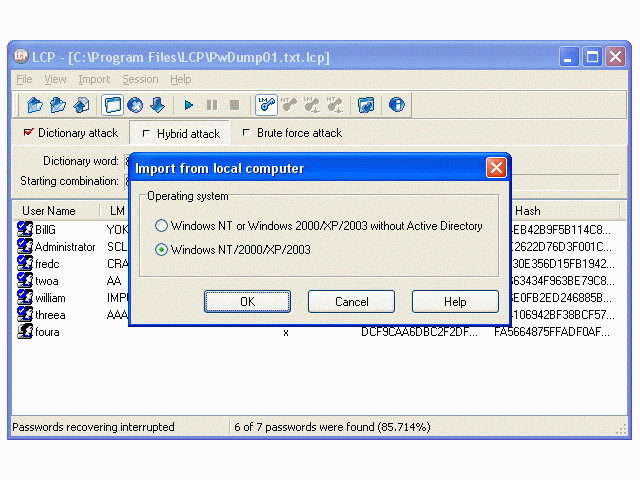Screen dimensions: 640x480
Task: Maximize the LCP main window
Action: click(592, 57)
